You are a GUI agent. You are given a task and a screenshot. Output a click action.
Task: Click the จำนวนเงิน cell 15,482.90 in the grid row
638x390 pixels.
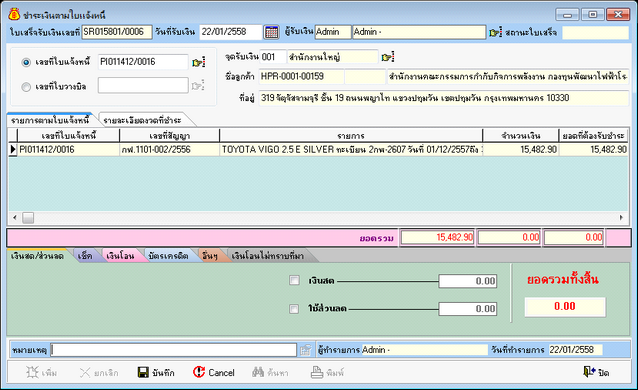tap(520, 149)
